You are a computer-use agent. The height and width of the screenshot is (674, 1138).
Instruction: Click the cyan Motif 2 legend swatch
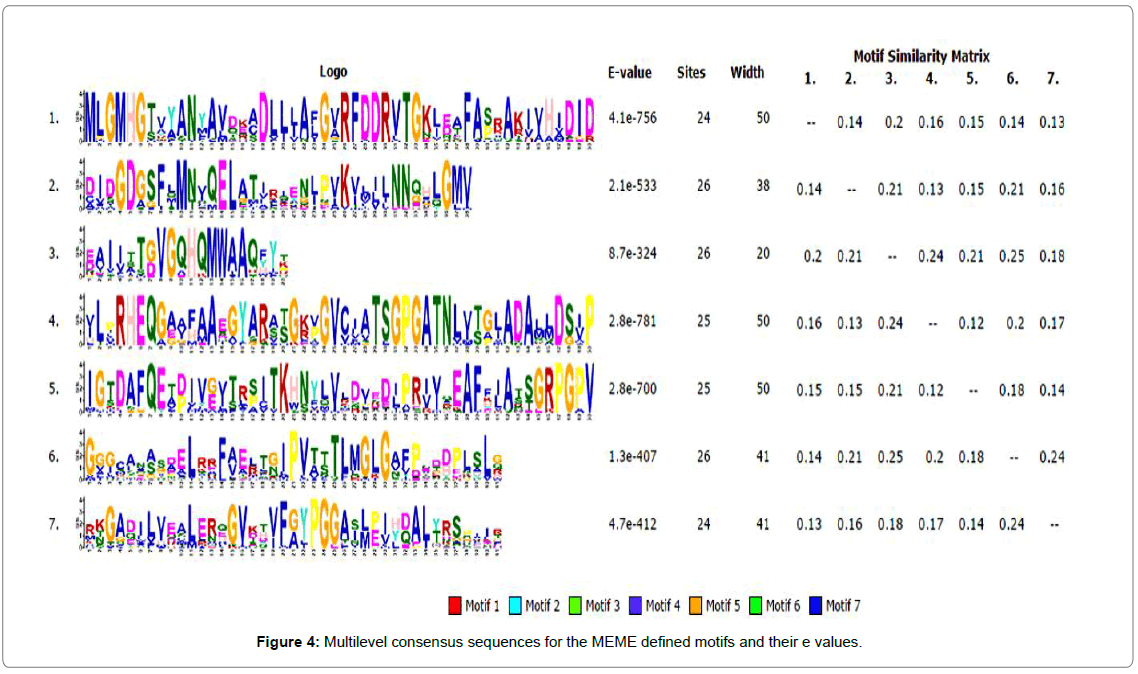coord(515,605)
